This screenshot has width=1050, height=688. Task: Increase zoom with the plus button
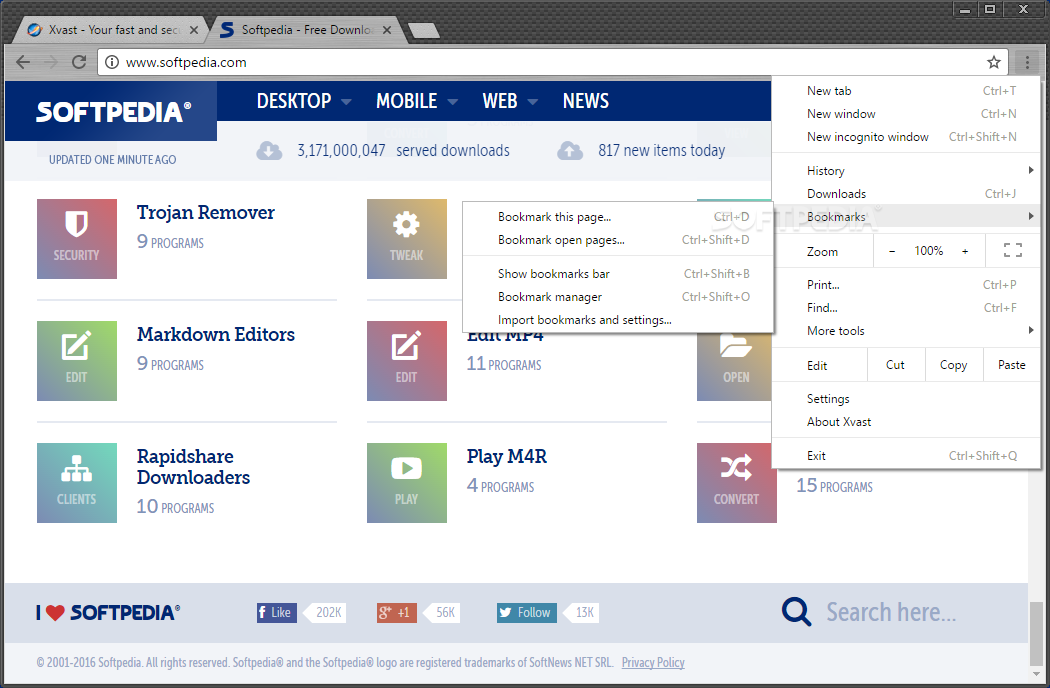pos(965,251)
